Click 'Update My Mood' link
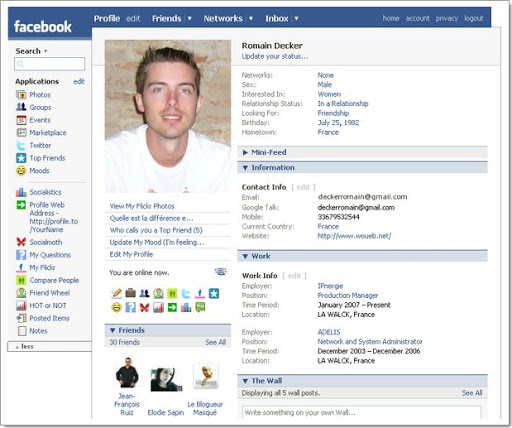 [157, 242]
